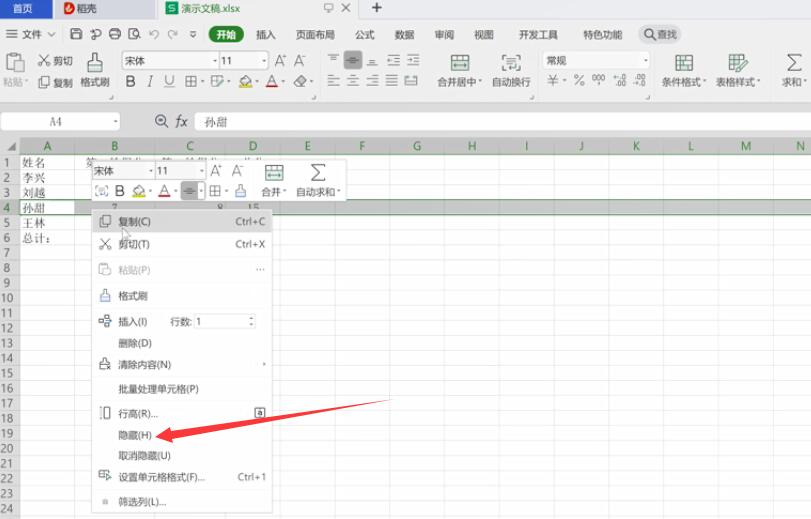
Task: Click the eraser clear-format icon
Action: 300,81
